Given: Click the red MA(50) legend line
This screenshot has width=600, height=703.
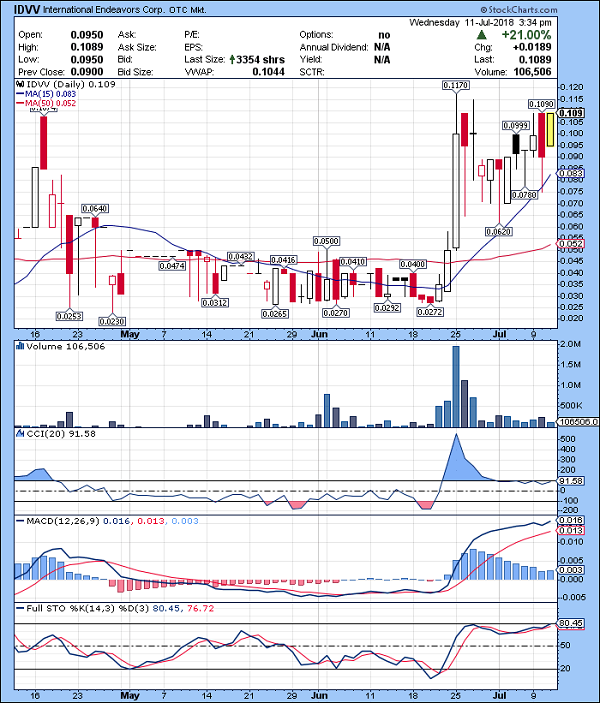Looking at the screenshot, I should coord(21,103).
